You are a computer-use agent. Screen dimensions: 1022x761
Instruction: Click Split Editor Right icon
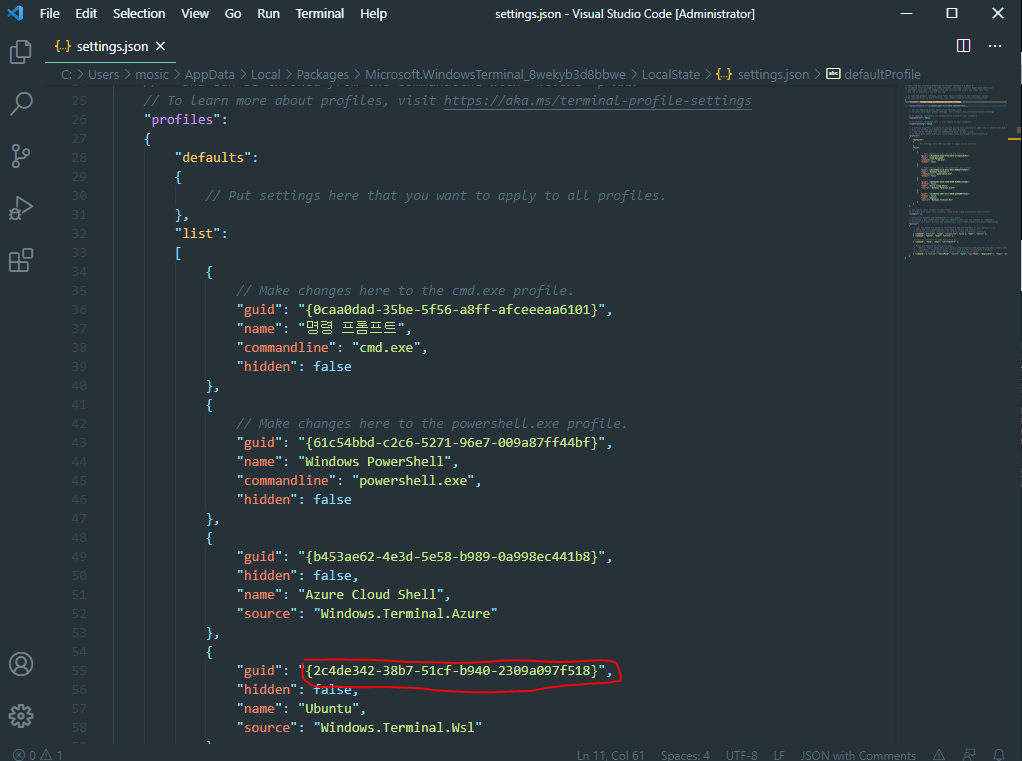(963, 46)
